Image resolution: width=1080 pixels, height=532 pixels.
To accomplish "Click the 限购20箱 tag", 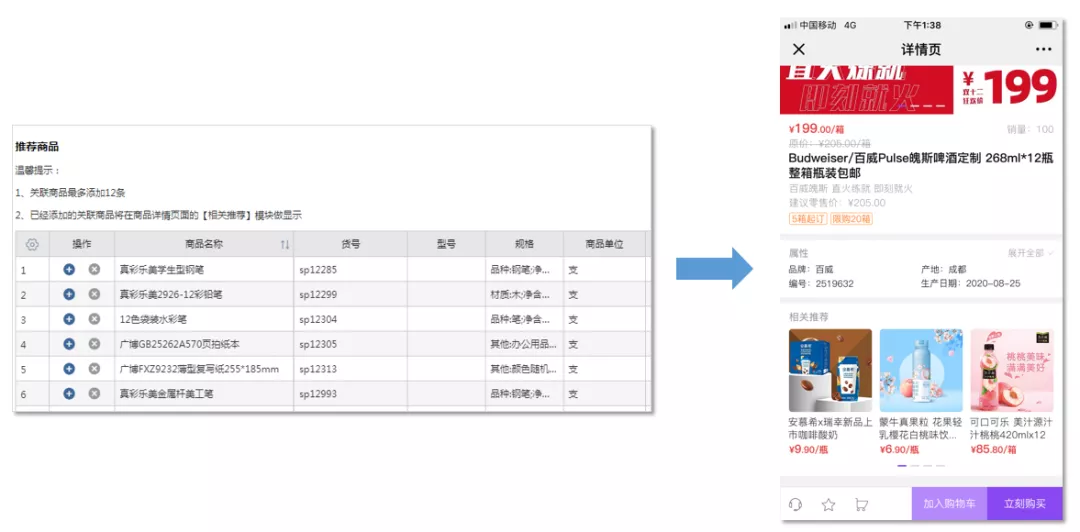I will point(851,219).
